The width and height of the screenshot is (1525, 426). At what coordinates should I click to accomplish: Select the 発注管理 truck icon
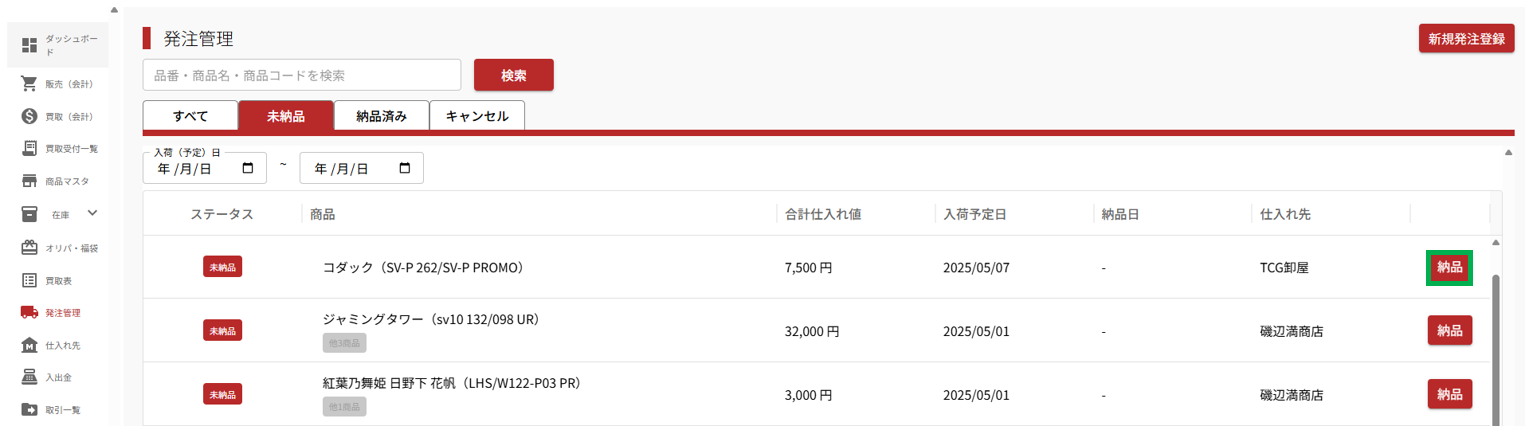[x=29, y=312]
